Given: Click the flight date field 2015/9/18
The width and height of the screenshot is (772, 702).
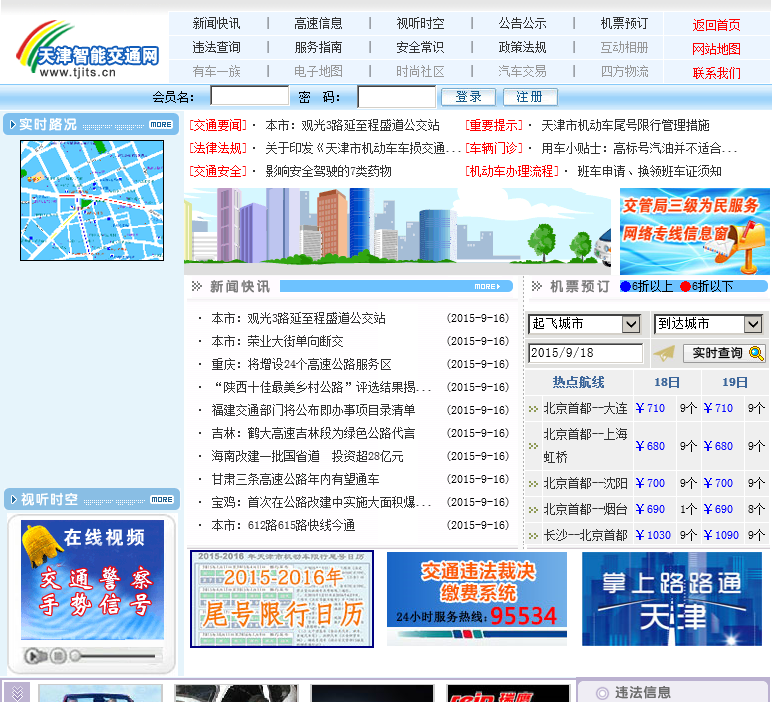Looking at the screenshot, I should pos(585,353).
